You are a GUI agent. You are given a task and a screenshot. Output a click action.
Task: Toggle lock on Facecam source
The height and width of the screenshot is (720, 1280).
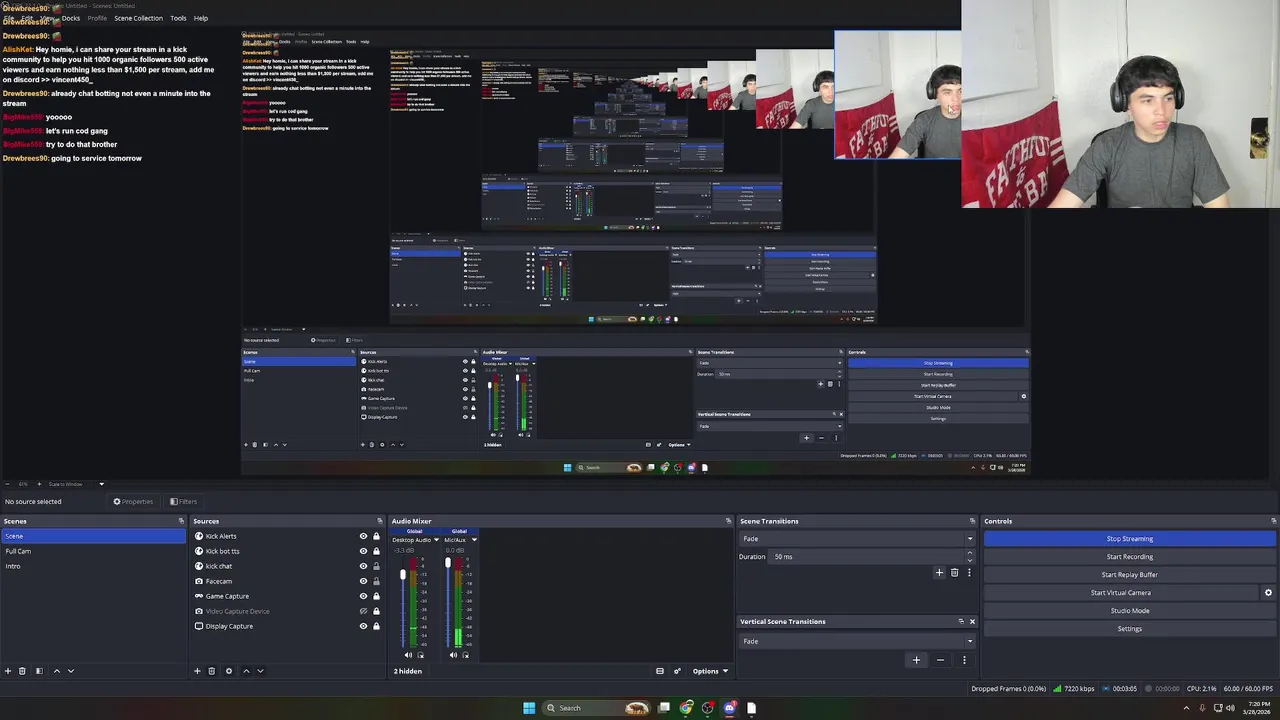[x=376, y=581]
